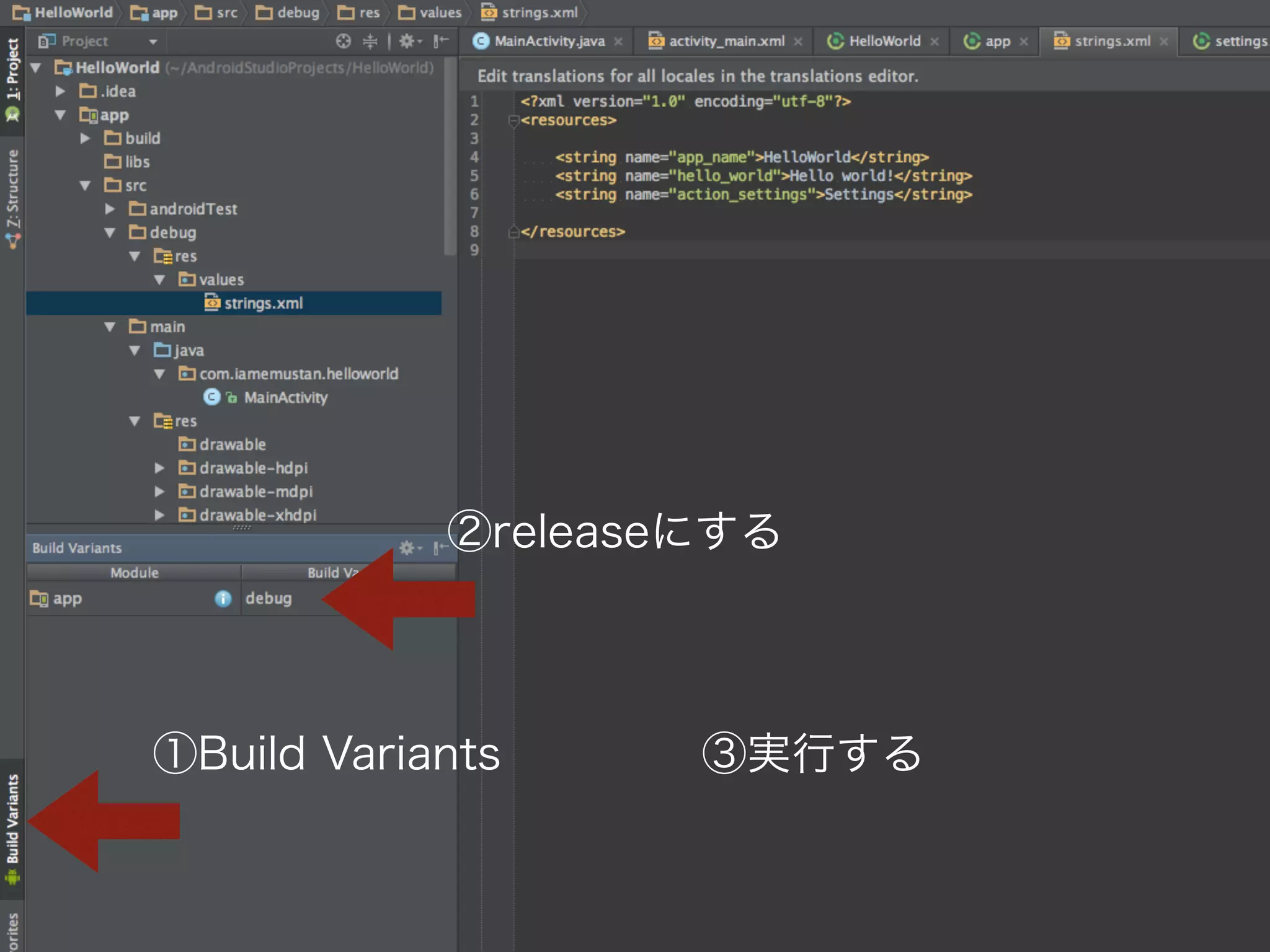
Task: Close the activity_main.xml editor tab
Action: tap(798, 42)
